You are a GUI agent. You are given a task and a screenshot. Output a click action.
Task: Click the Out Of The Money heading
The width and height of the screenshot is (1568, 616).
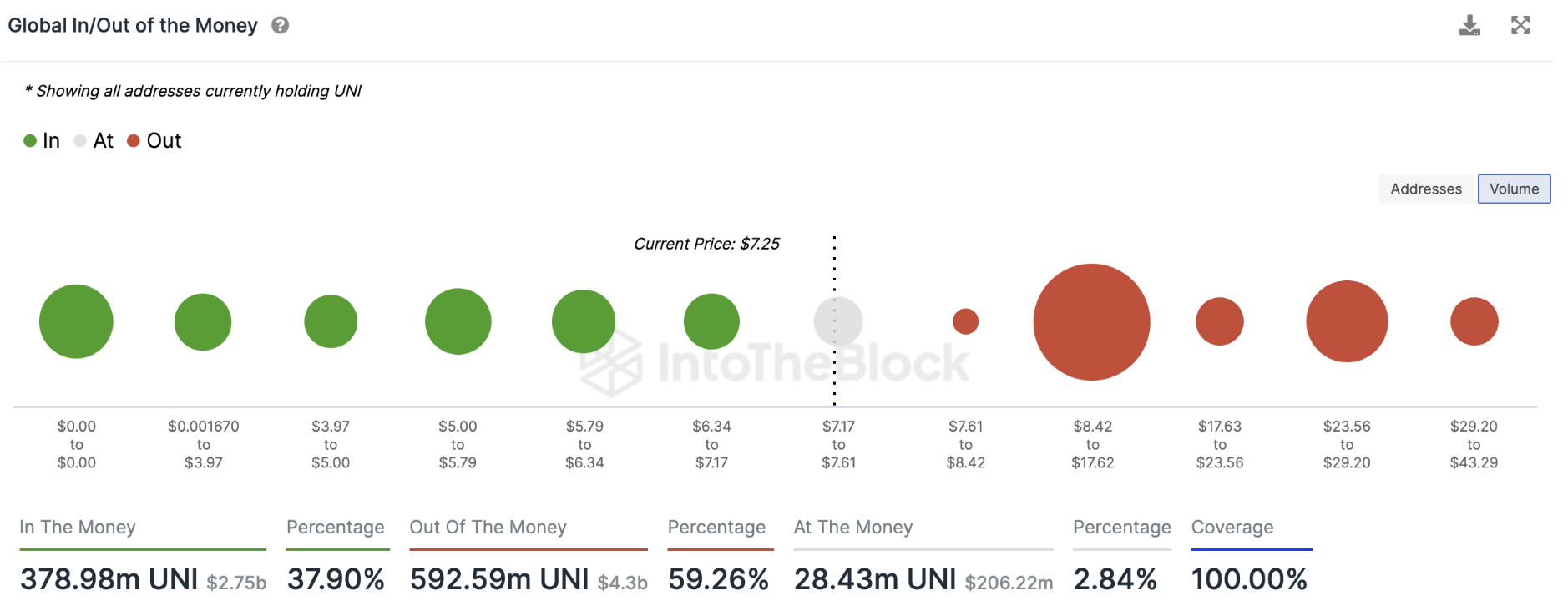pyautogui.click(x=488, y=528)
